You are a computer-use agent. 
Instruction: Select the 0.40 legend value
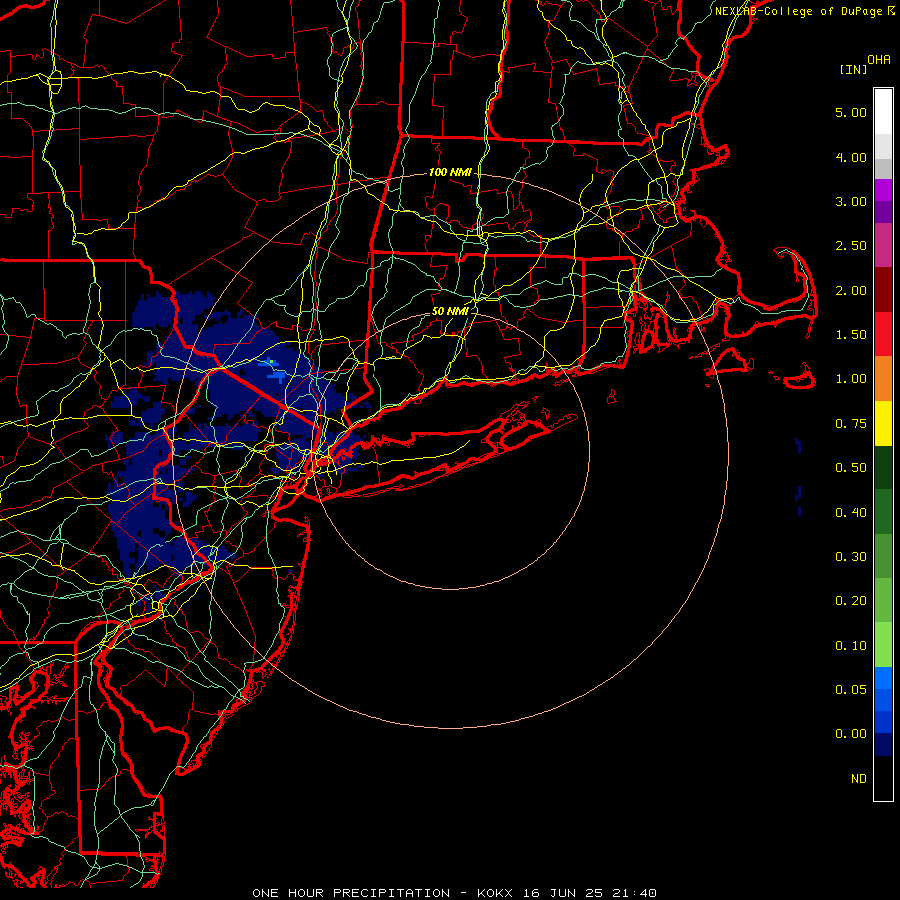point(851,513)
